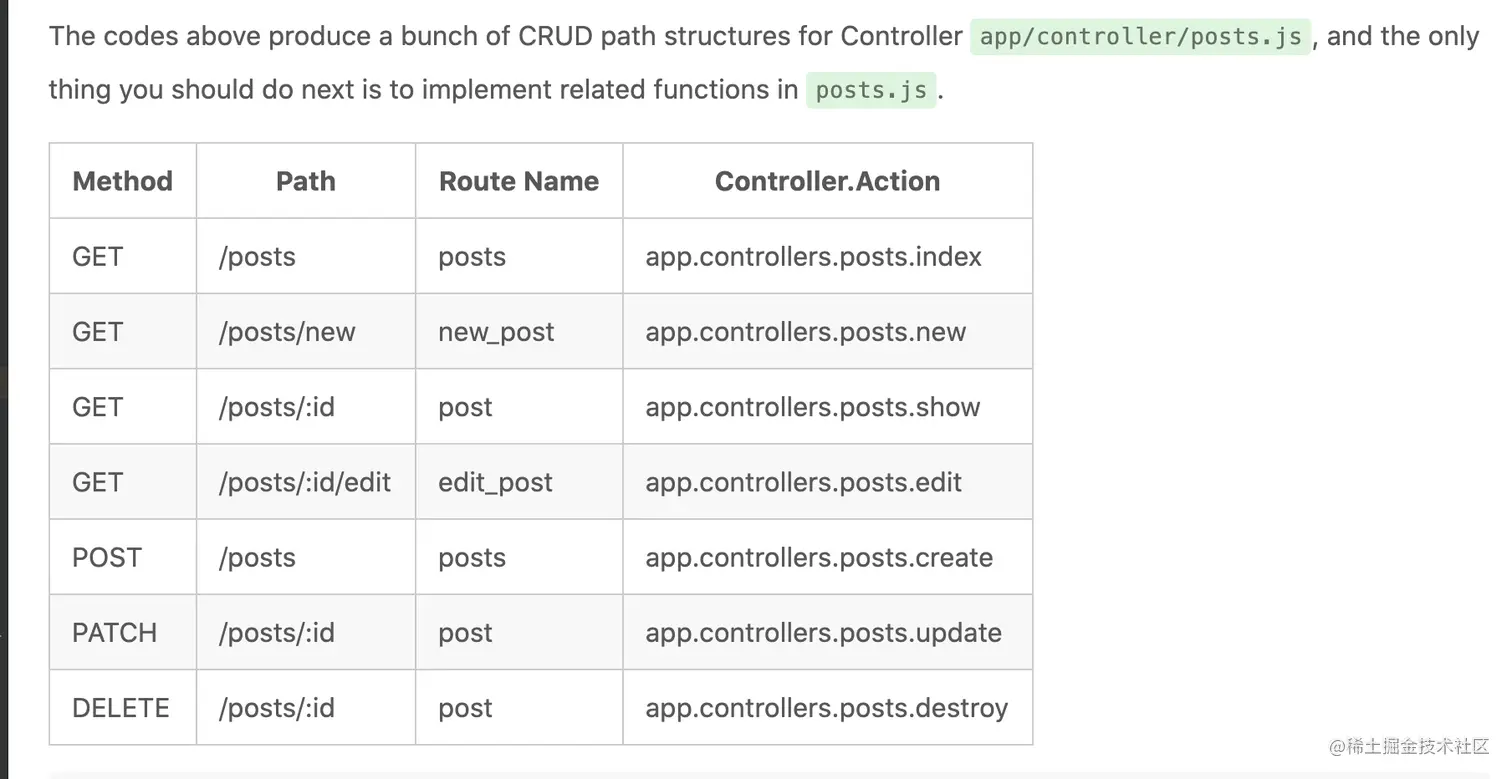The width and height of the screenshot is (1512, 779).
Task: Click the POST method cell
Action: (107, 557)
